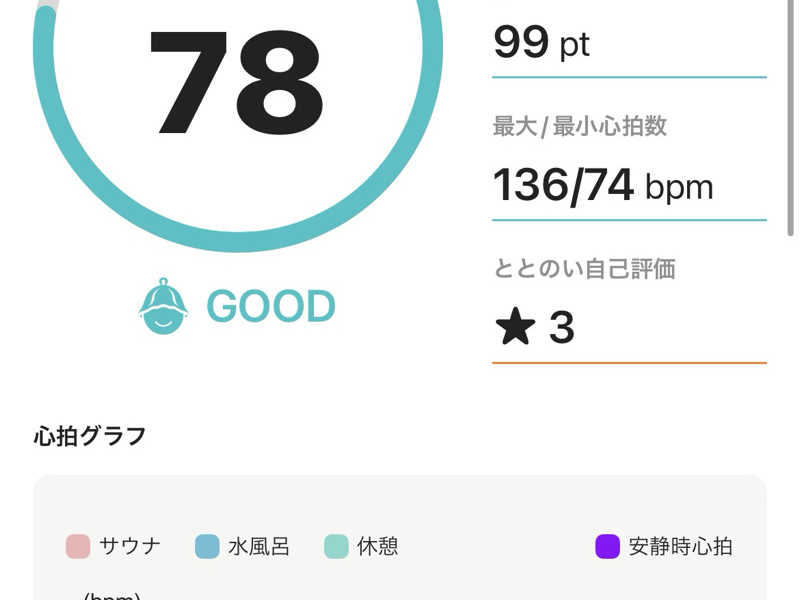800x600 pixels.
Task: Click the GOOD rating text
Action: (270, 307)
